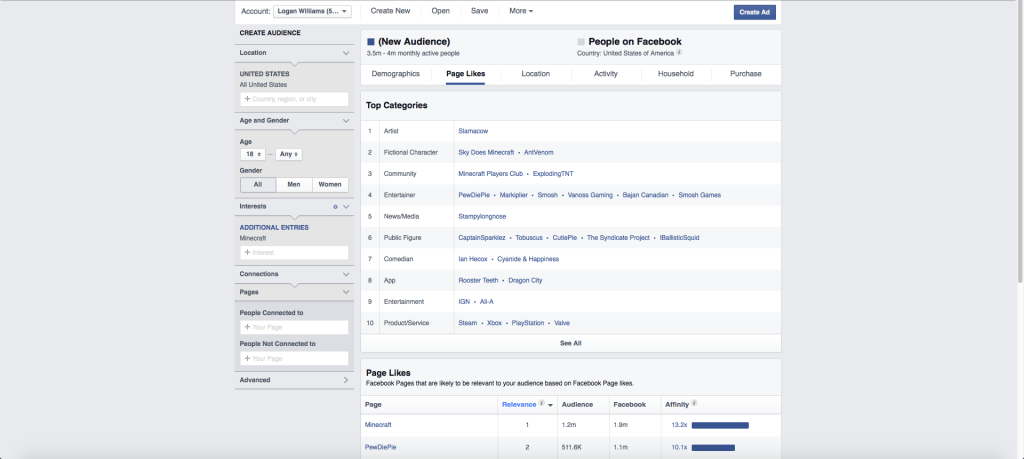Open the Interests settings gear icon
Image resolution: width=1024 pixels, height=459 pixels.
click(x=336, y=206)
